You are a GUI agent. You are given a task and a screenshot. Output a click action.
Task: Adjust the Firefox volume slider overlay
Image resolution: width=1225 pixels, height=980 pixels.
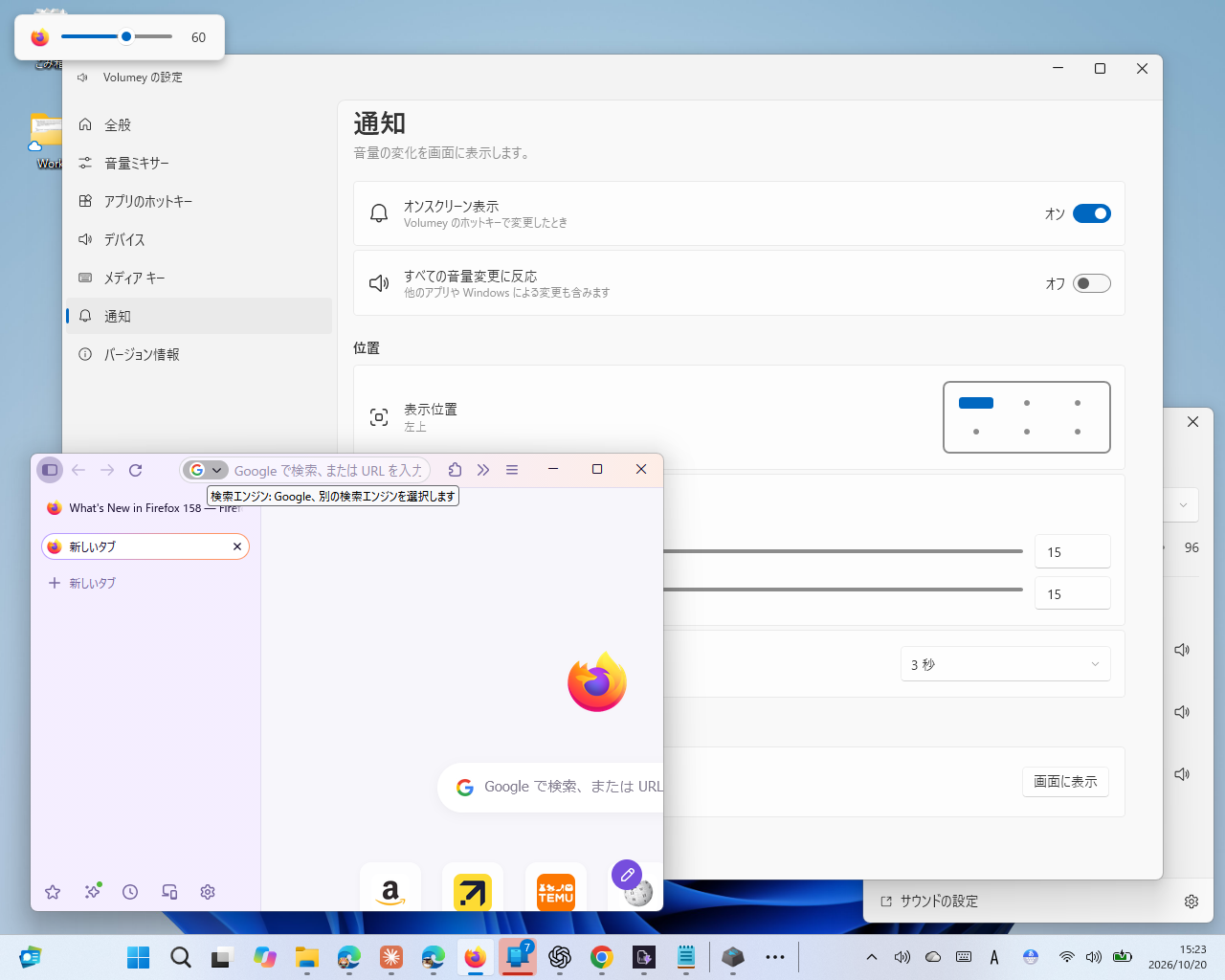click(x=117, y=37)
